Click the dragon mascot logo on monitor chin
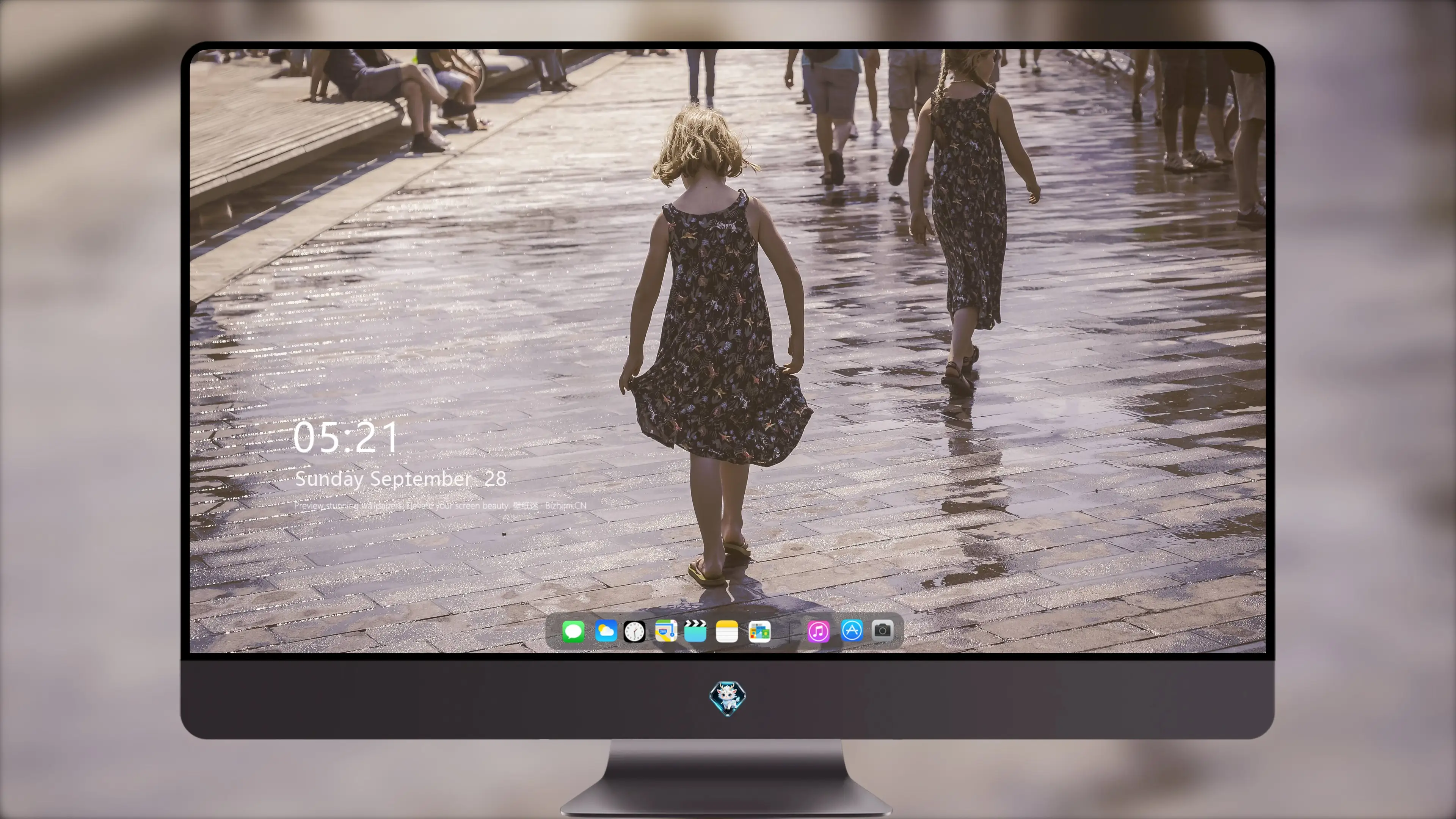Viewport: 1456px width, 819px height. click(x=728, y=698)
